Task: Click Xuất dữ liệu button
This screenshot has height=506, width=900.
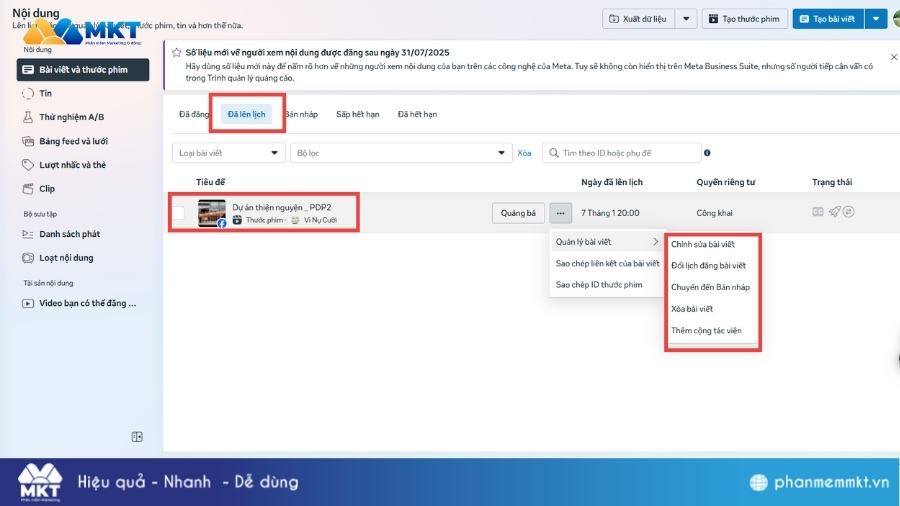Action: click(638, 19)
